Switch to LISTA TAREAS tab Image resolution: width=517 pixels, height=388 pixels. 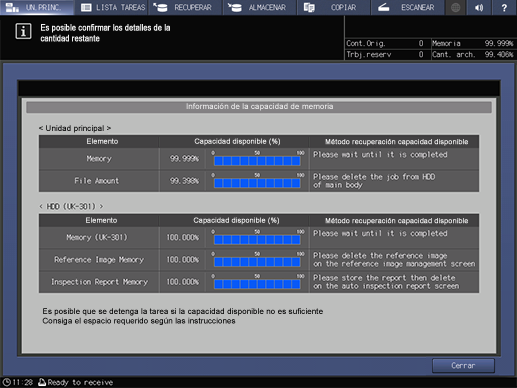112,7
